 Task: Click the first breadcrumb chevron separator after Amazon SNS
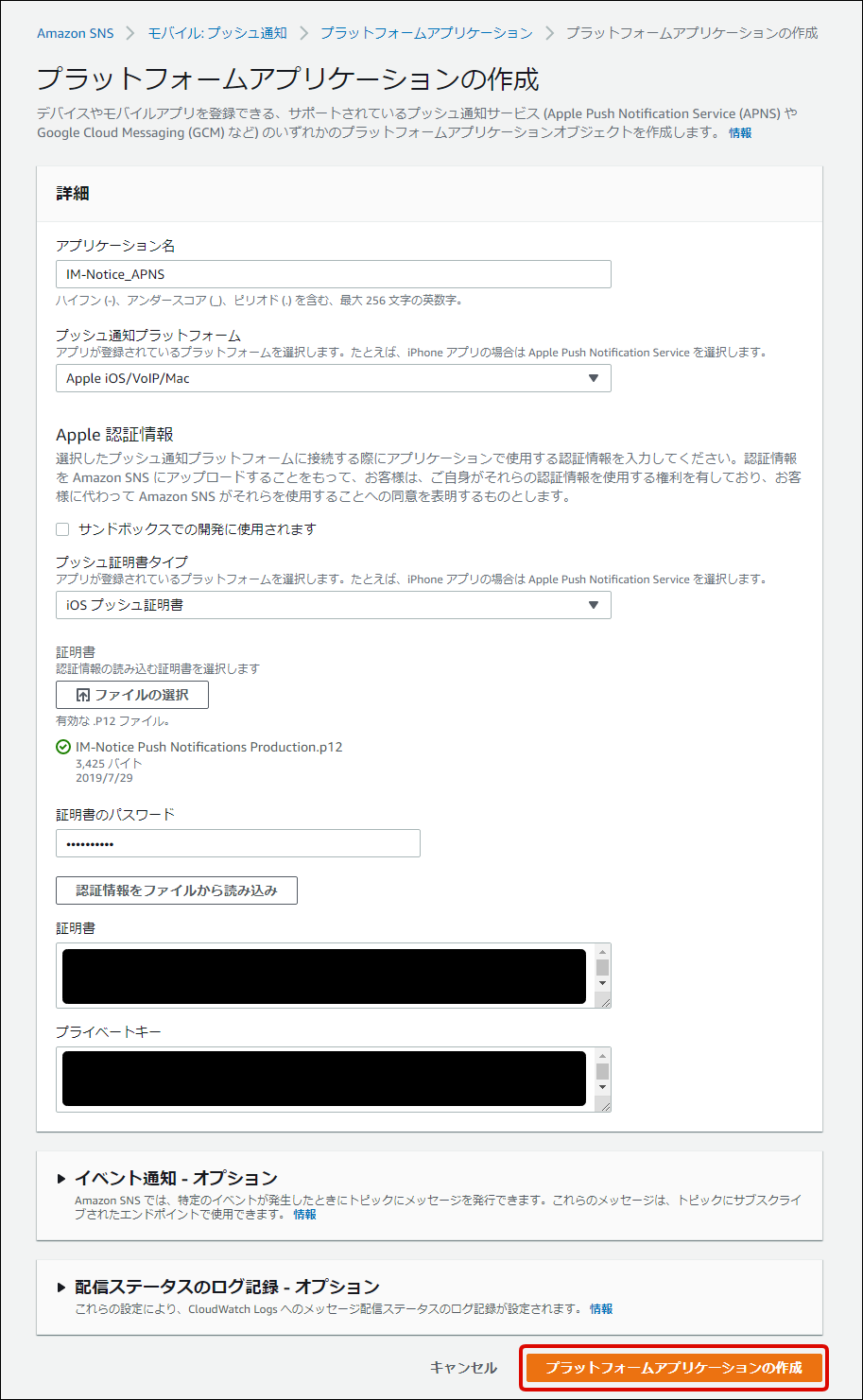[130, 33]
